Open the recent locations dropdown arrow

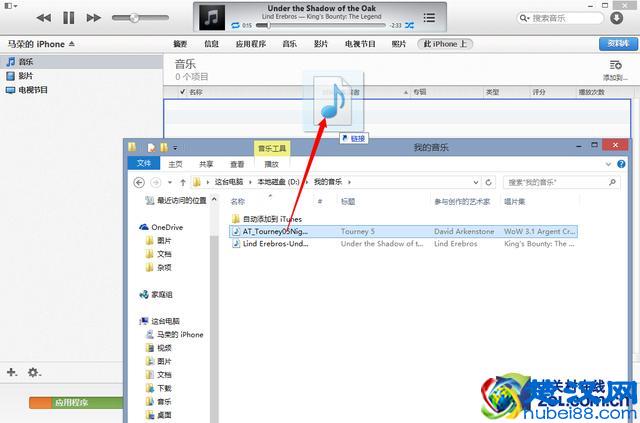(169, 182)
